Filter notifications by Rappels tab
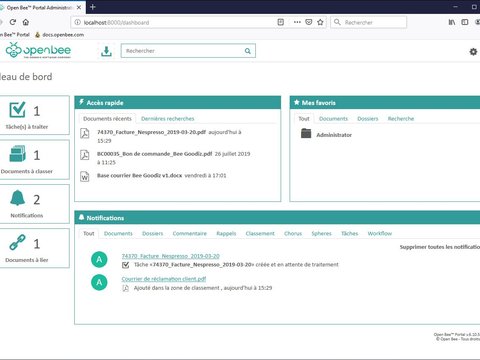The image size is (480, 360). tap(226, 233)
